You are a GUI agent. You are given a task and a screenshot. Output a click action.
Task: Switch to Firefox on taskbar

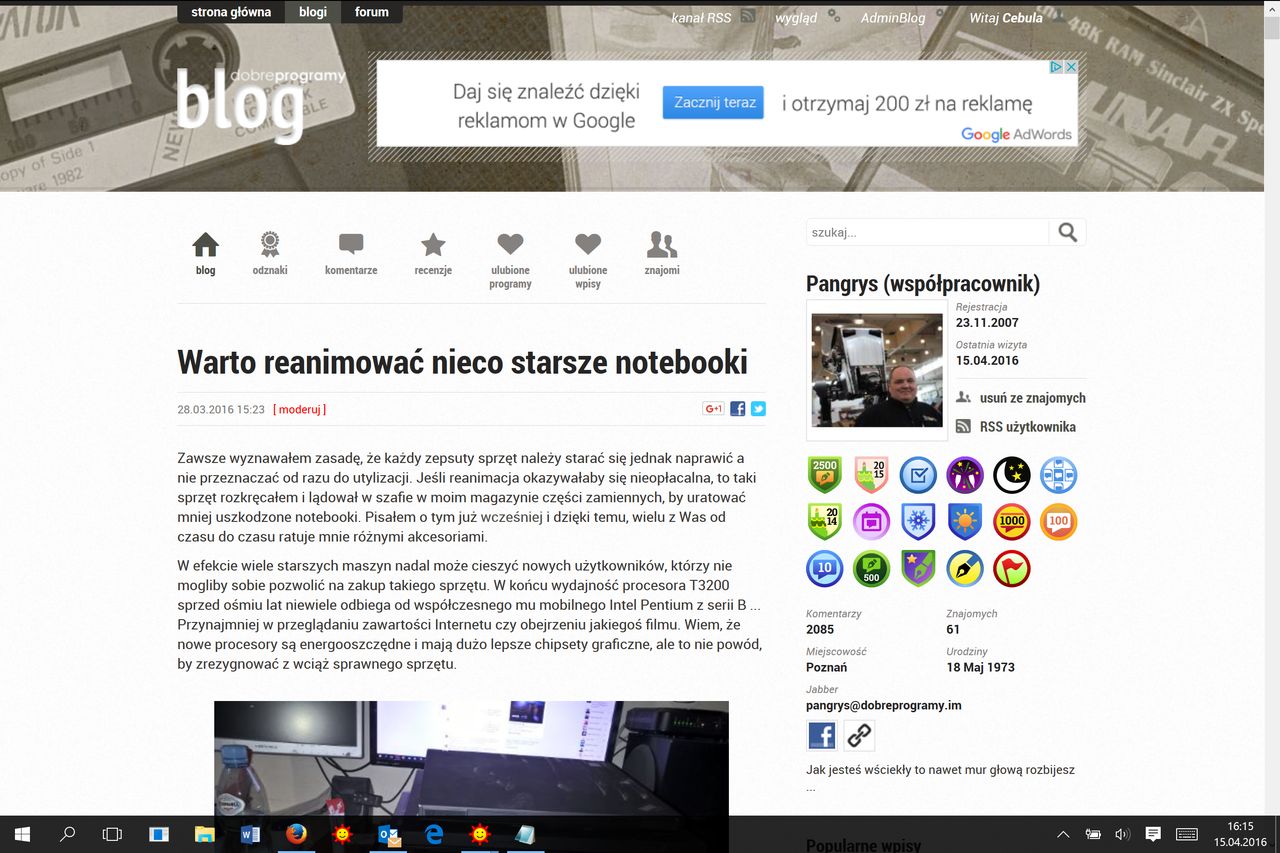coord(296,834)
